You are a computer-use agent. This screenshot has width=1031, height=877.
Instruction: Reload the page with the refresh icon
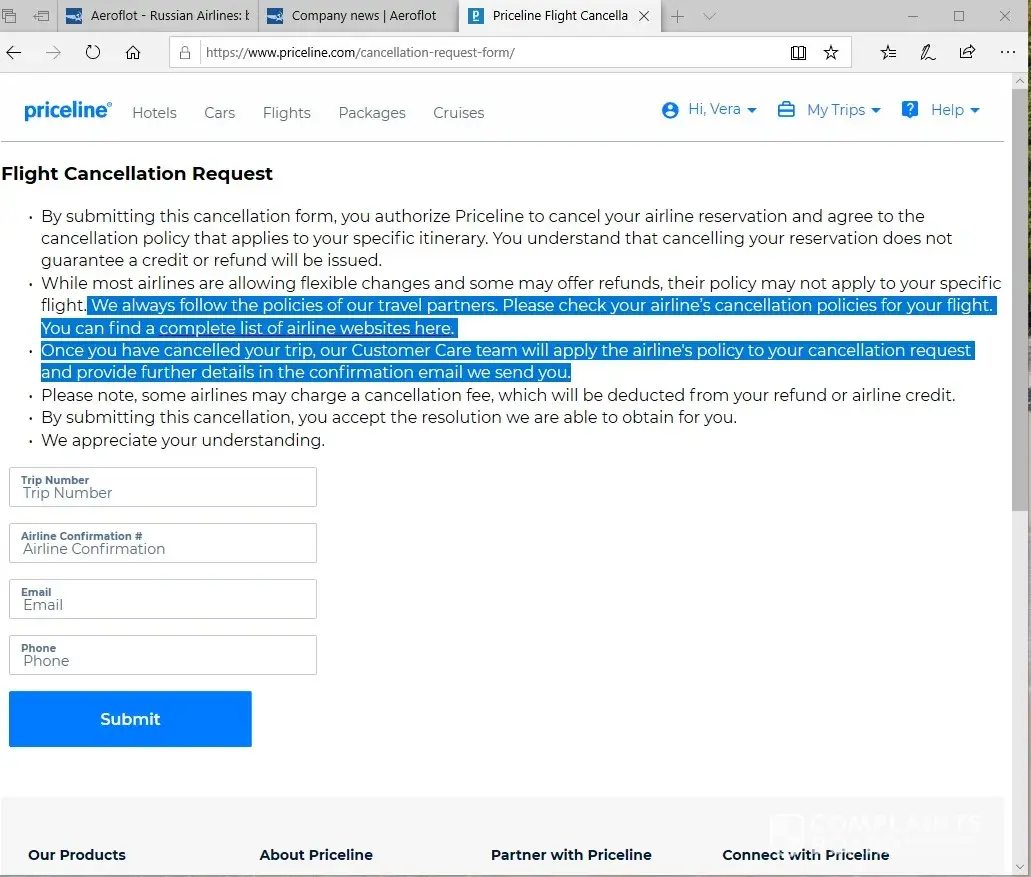pyautogui.click(x=93, y=53)
